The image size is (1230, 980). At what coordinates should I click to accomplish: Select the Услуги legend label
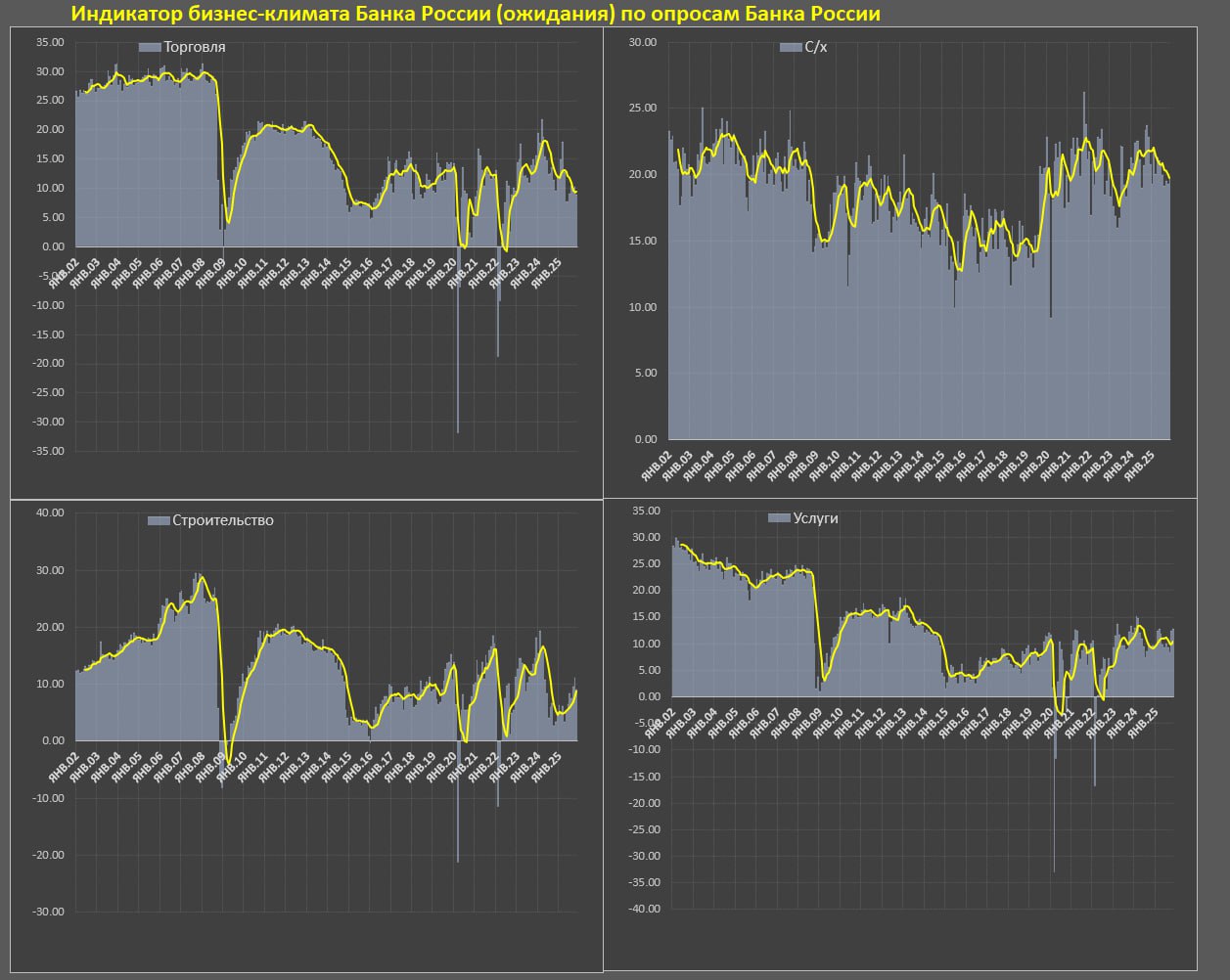814,518
